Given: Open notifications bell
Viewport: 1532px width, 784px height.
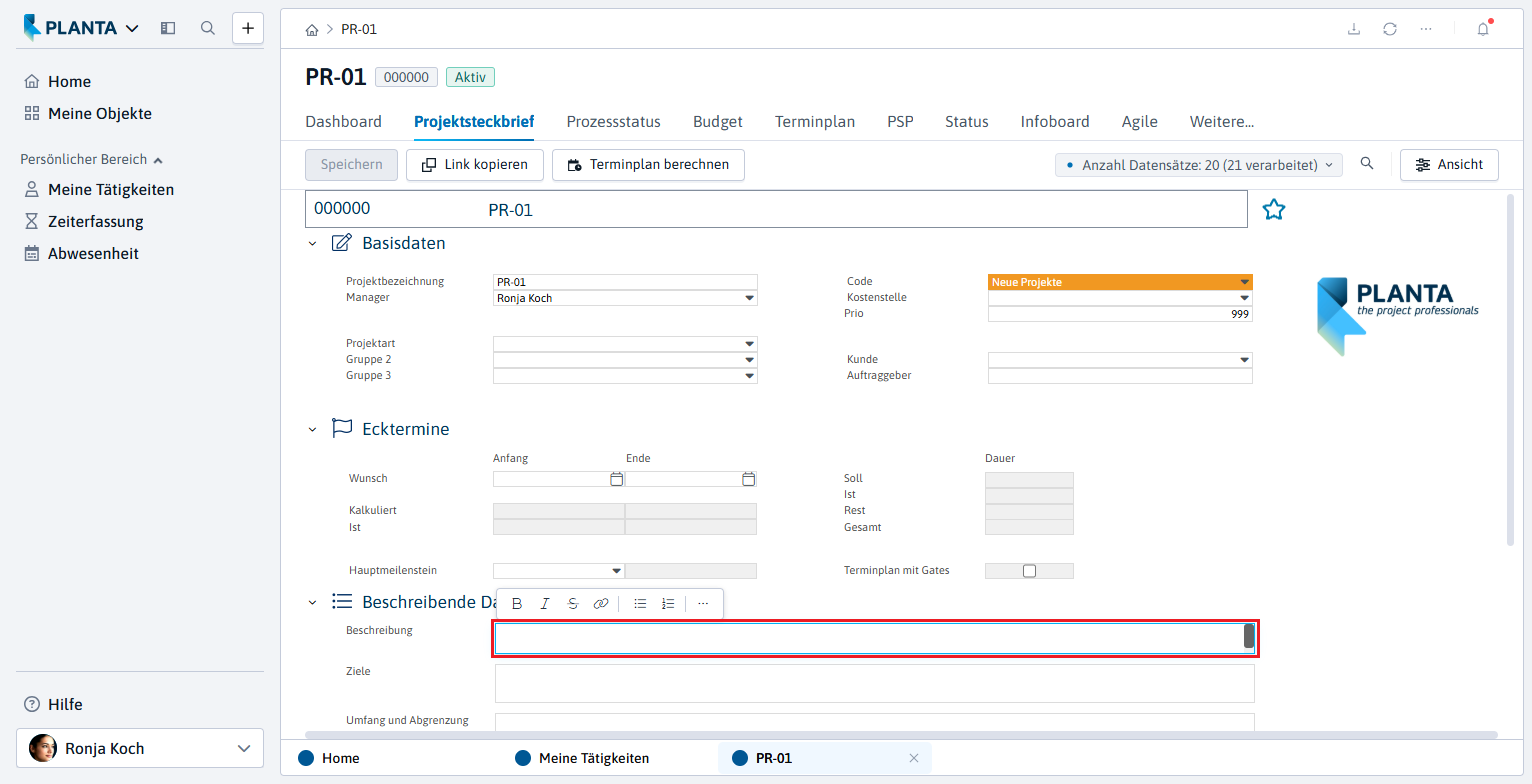Looking at the screenshot, I should tap(1483, 29).
